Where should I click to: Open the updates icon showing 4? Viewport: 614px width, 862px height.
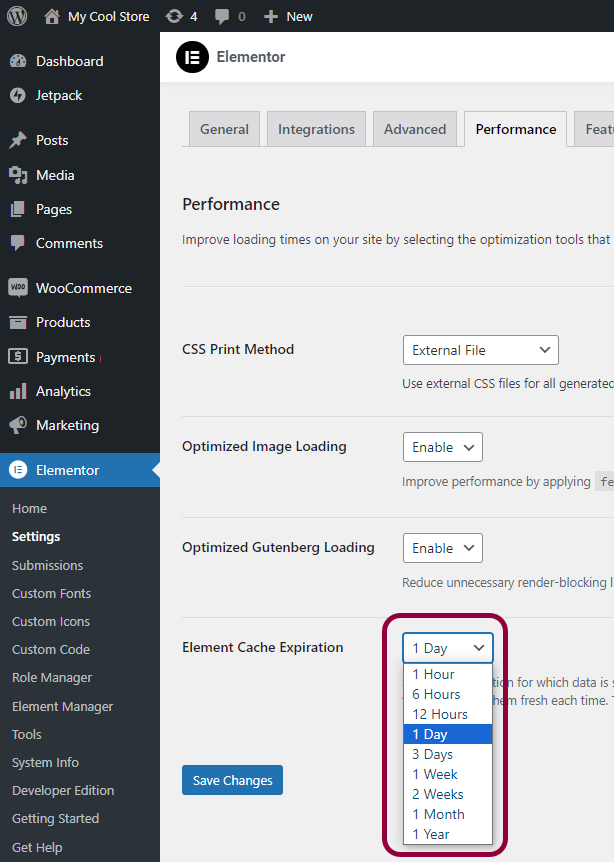174,16
